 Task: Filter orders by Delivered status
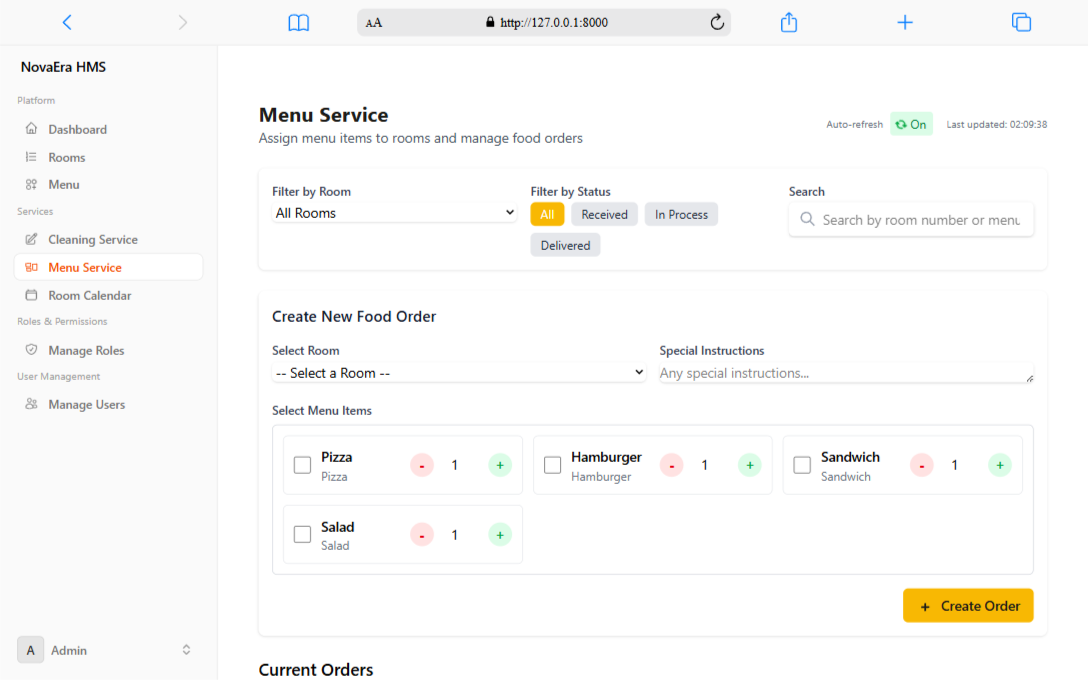(566, 245)
